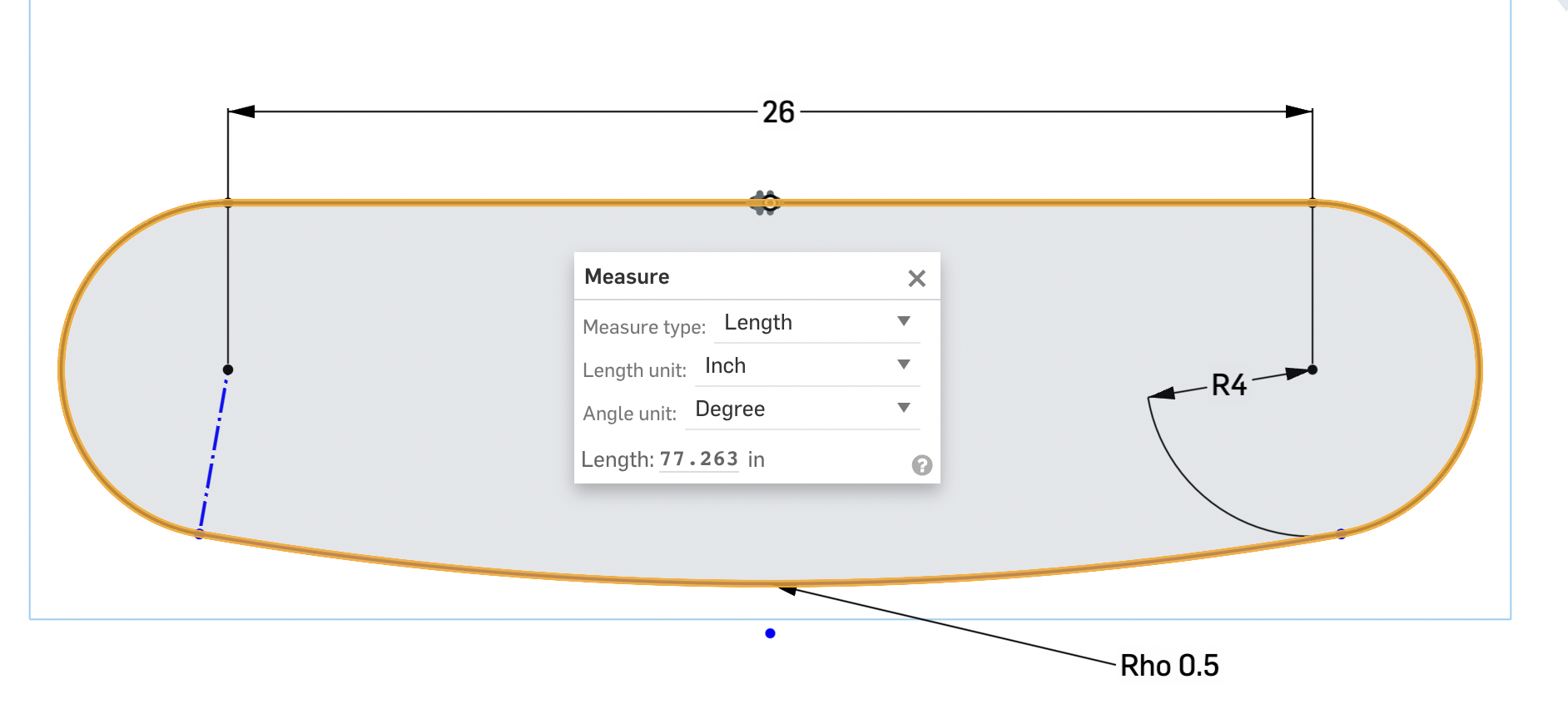Click the 26 dimension value
This screenshot has width=1568, height=714.
pos(778,112)
